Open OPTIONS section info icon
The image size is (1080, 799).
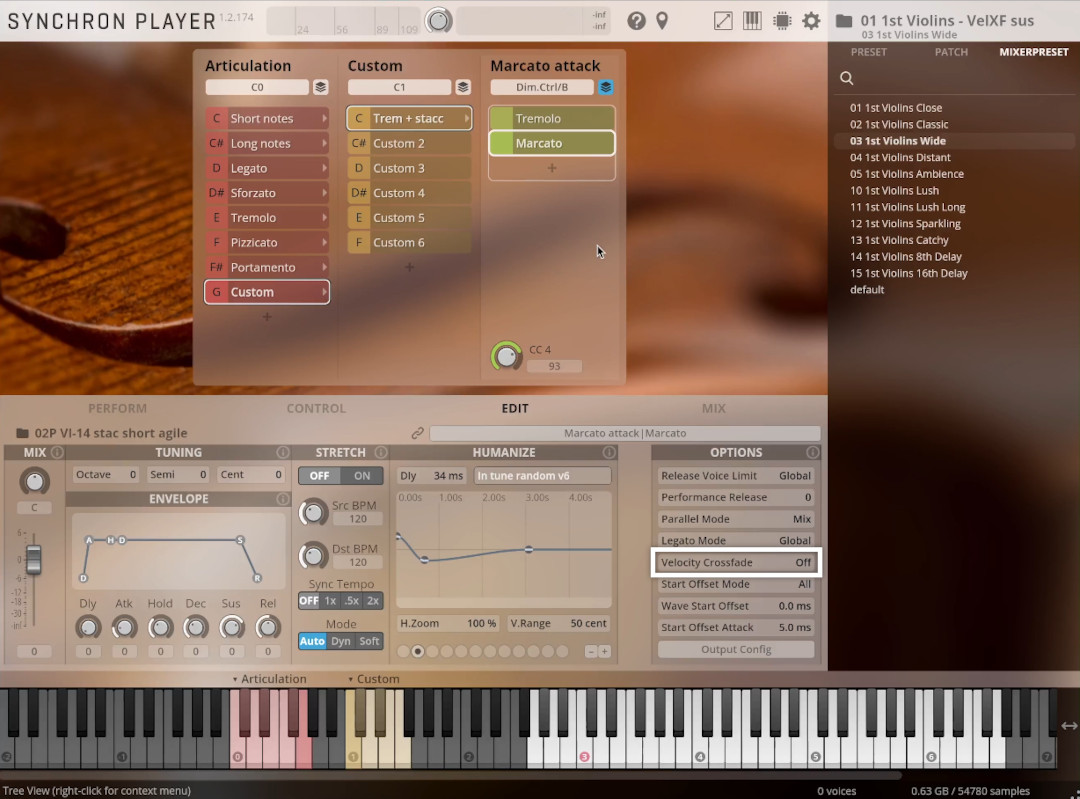coord(813,453)
